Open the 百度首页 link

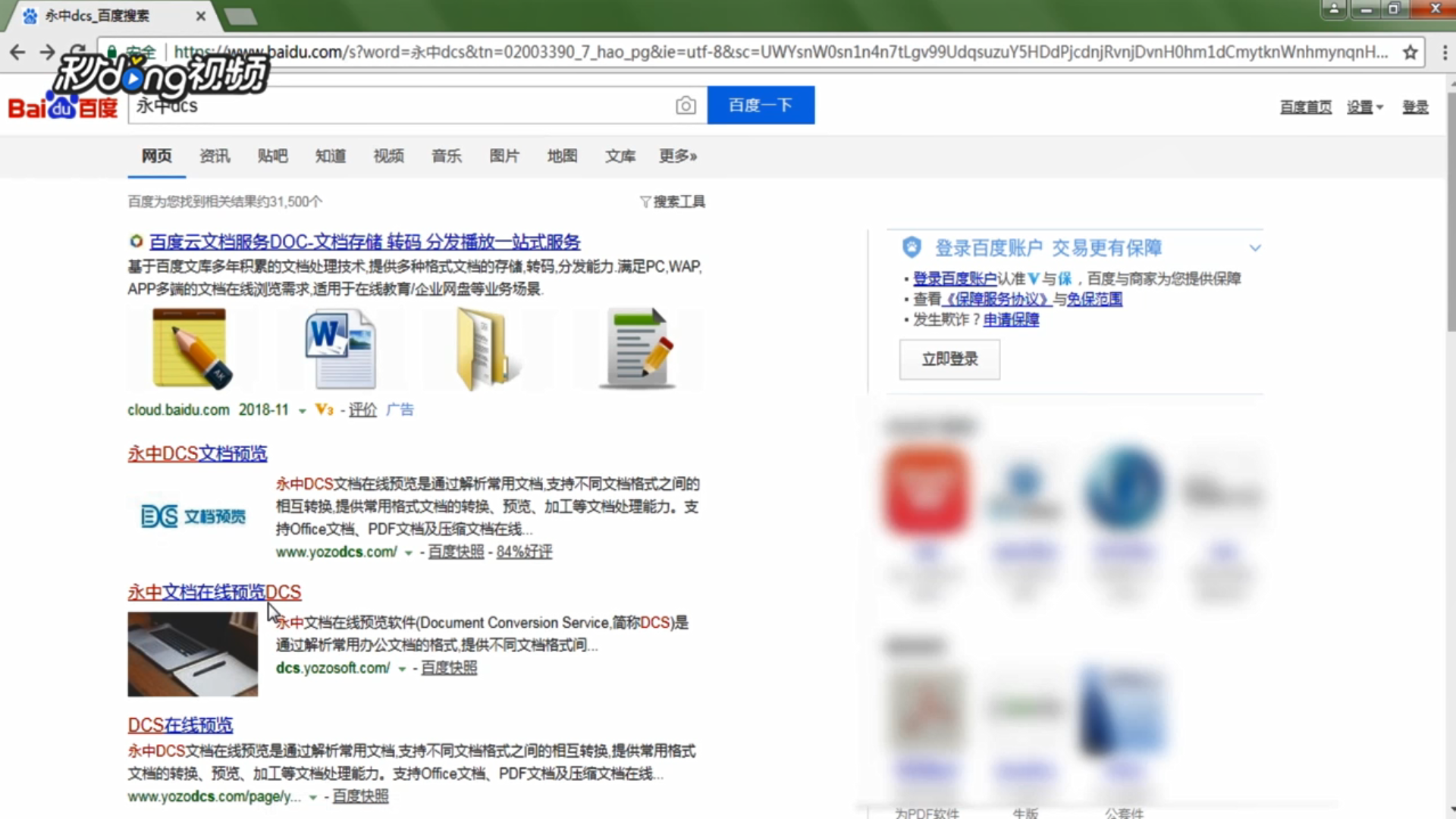pyautogui.click(x=1306, y=107)
